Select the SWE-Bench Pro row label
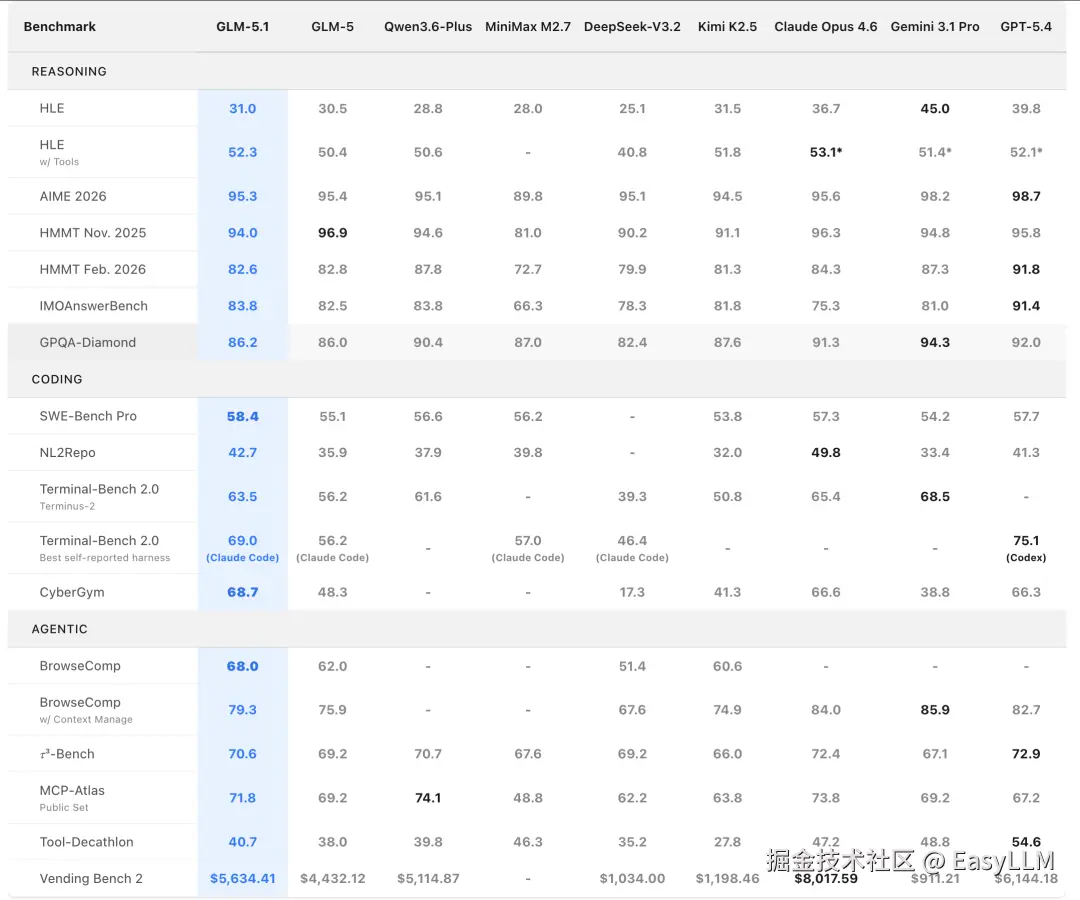 88,416
